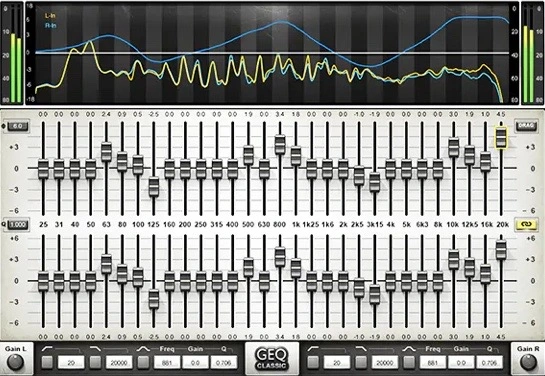The image size is (545, 376).
Task: Enable the right channel high-pass filter
Action: pos(313,362)
